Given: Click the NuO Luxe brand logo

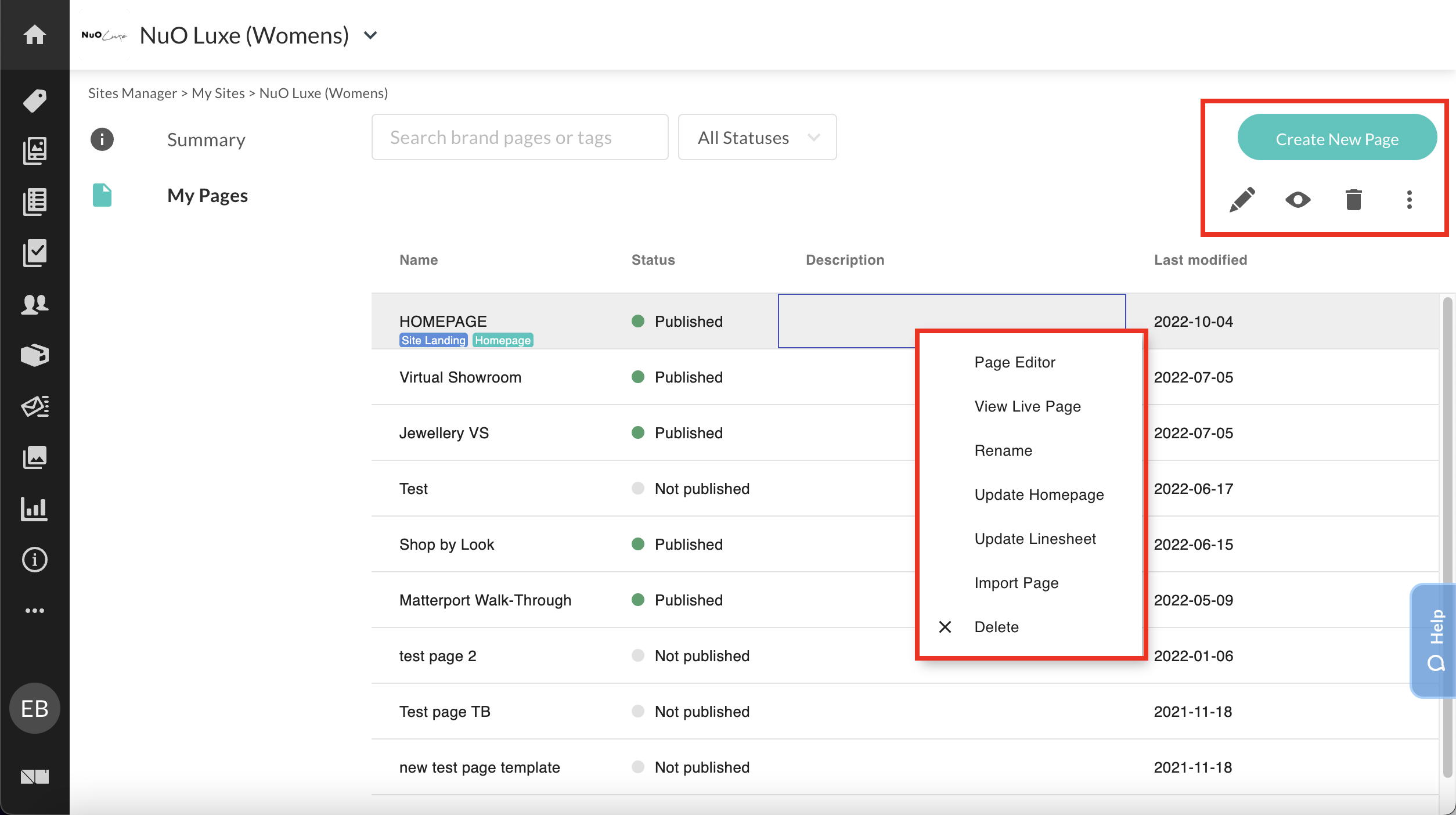Looking at the screenshot, I should click(104, 35).
